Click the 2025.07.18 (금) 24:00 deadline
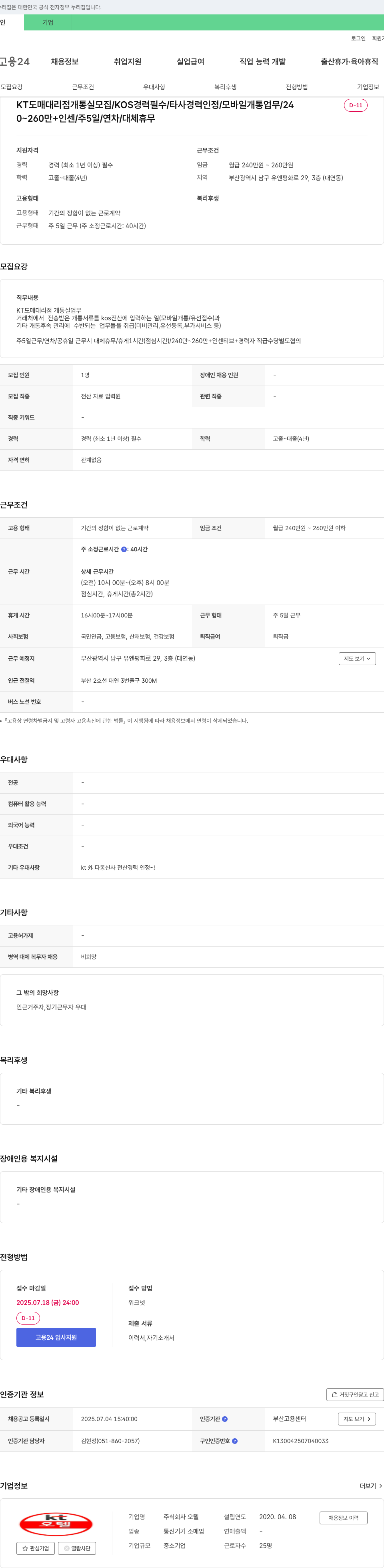The height and width of the screenshot is (1568, 384). coord(47,1303)
